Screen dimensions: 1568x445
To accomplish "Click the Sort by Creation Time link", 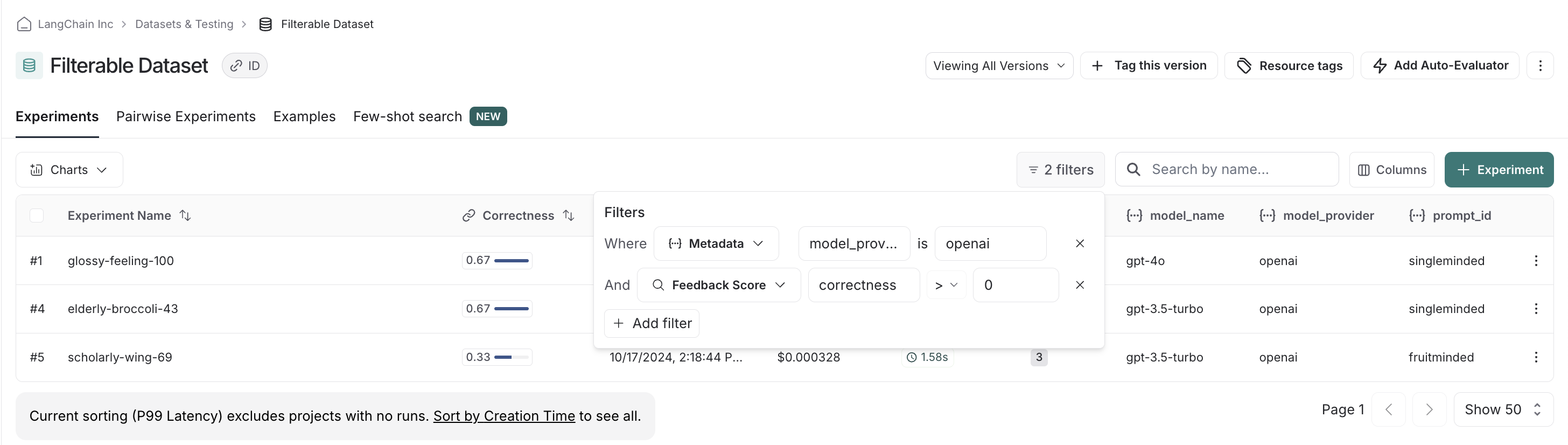I will click(x=503, y=416).
